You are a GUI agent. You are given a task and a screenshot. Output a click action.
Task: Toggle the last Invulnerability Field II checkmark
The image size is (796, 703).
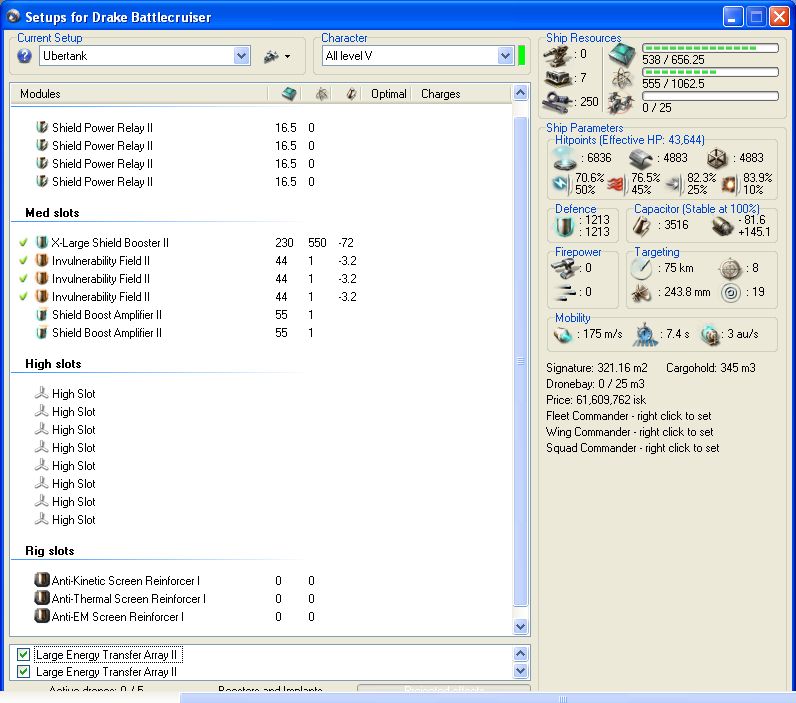click(x=23, y=296)
